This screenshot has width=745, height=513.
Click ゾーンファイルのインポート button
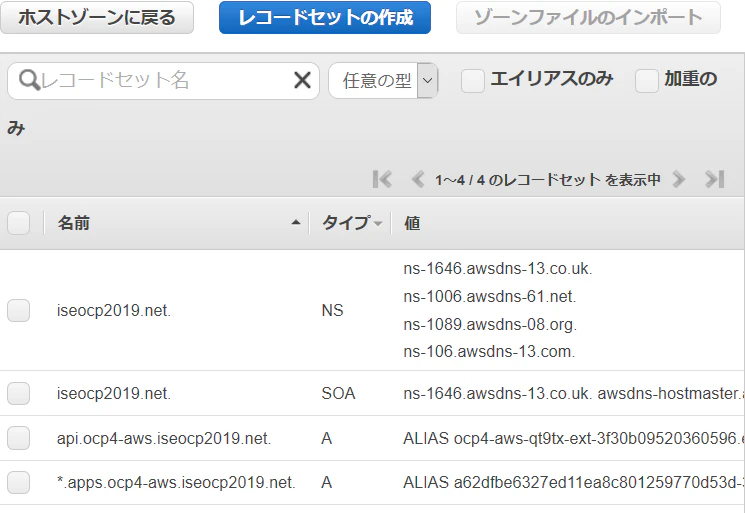coord(588,18)
